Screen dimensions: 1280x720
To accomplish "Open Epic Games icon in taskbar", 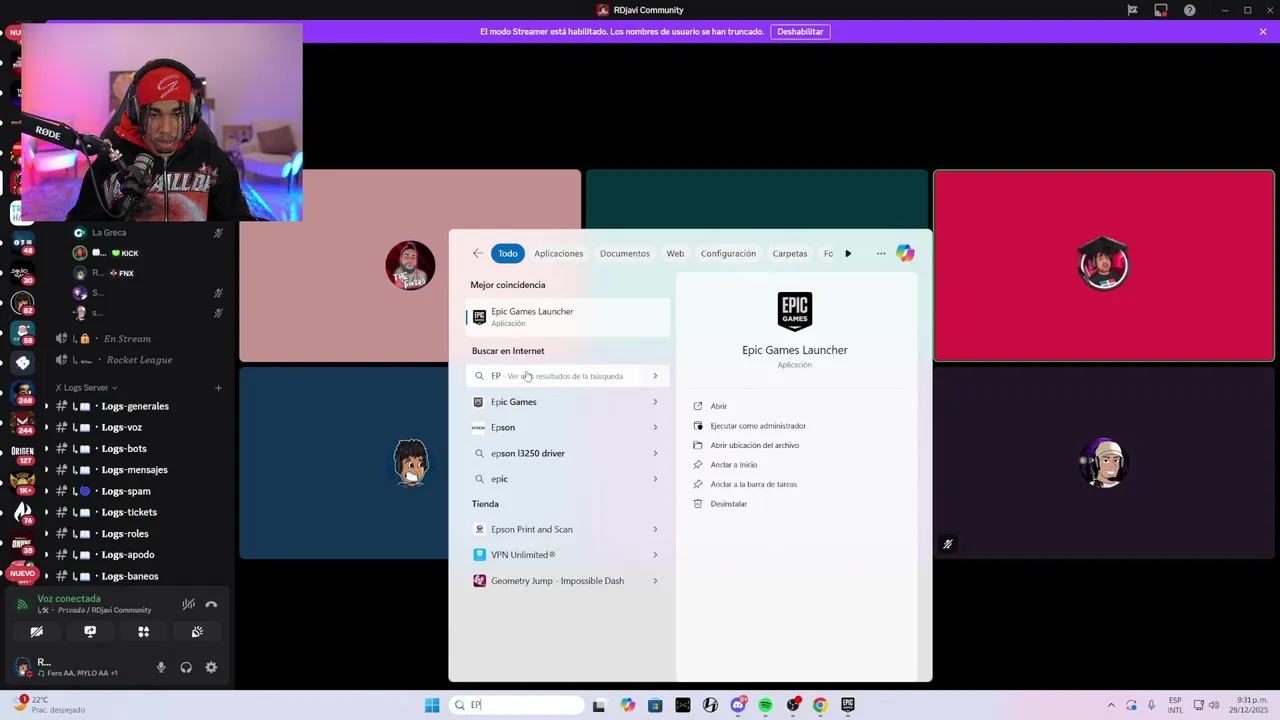I will click(848, 705).
